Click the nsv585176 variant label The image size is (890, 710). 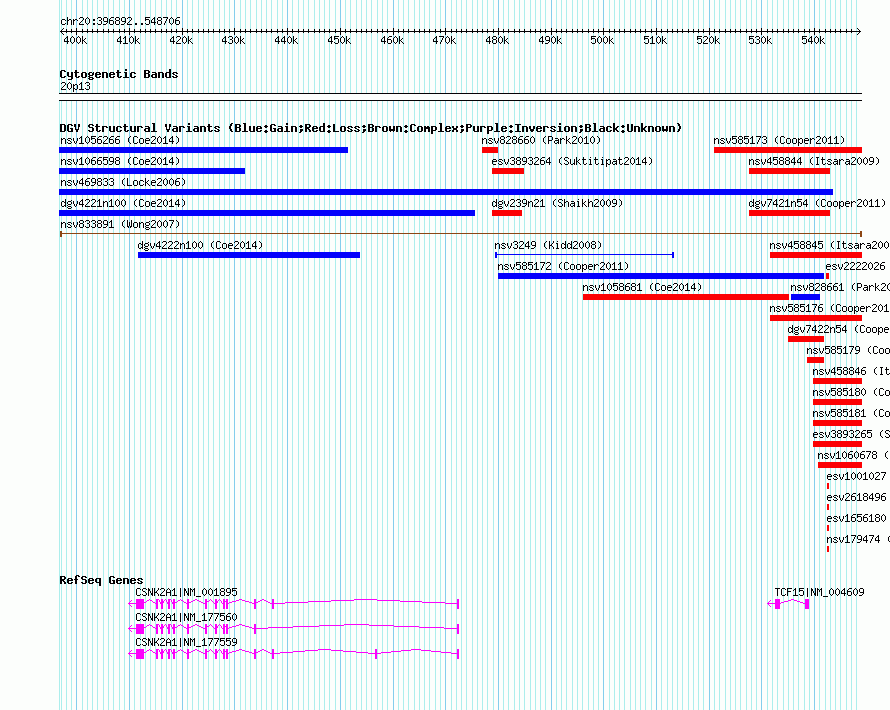click(829, 308)
